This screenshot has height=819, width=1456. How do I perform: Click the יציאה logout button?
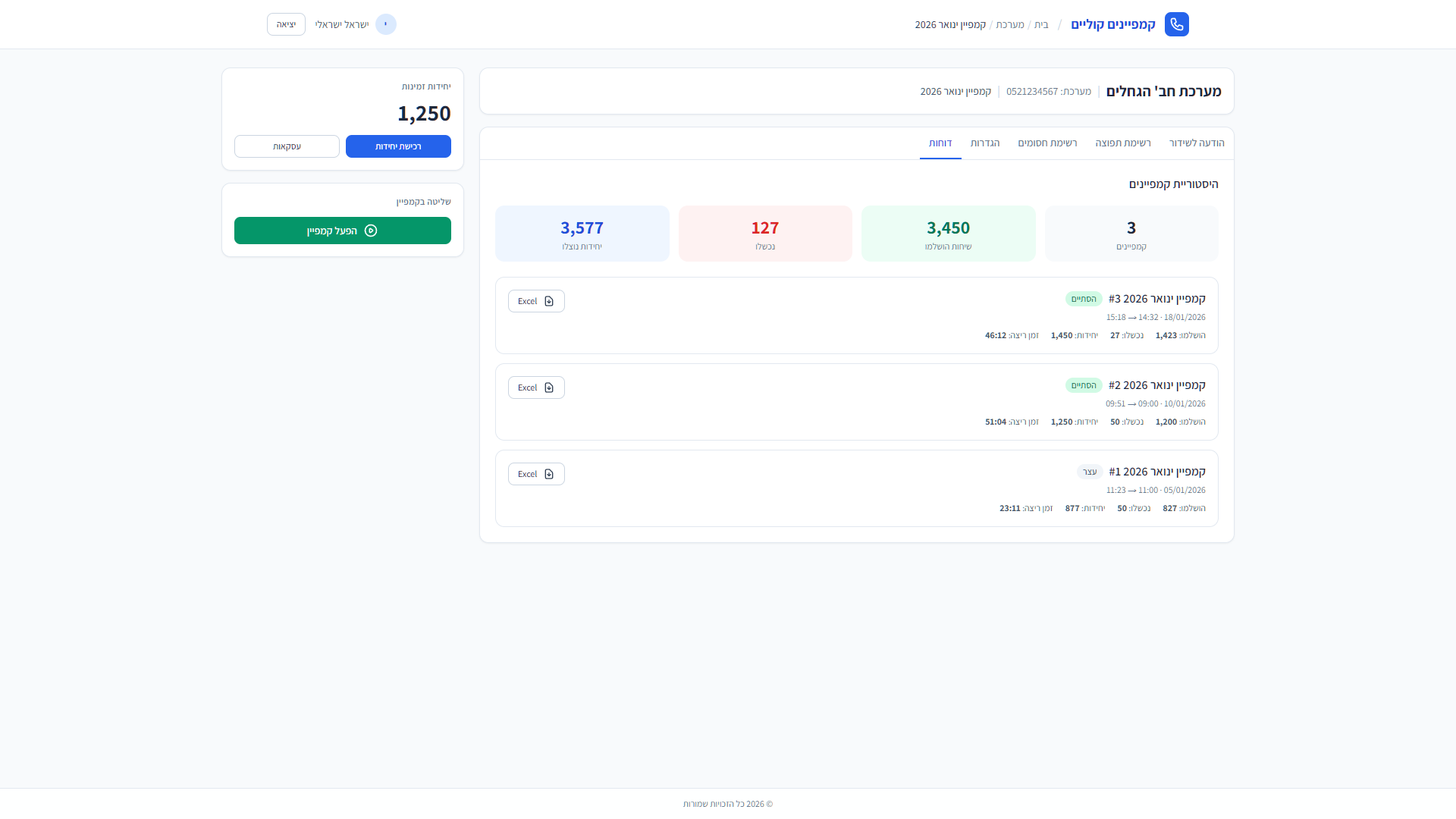click(x=286, y=24)
